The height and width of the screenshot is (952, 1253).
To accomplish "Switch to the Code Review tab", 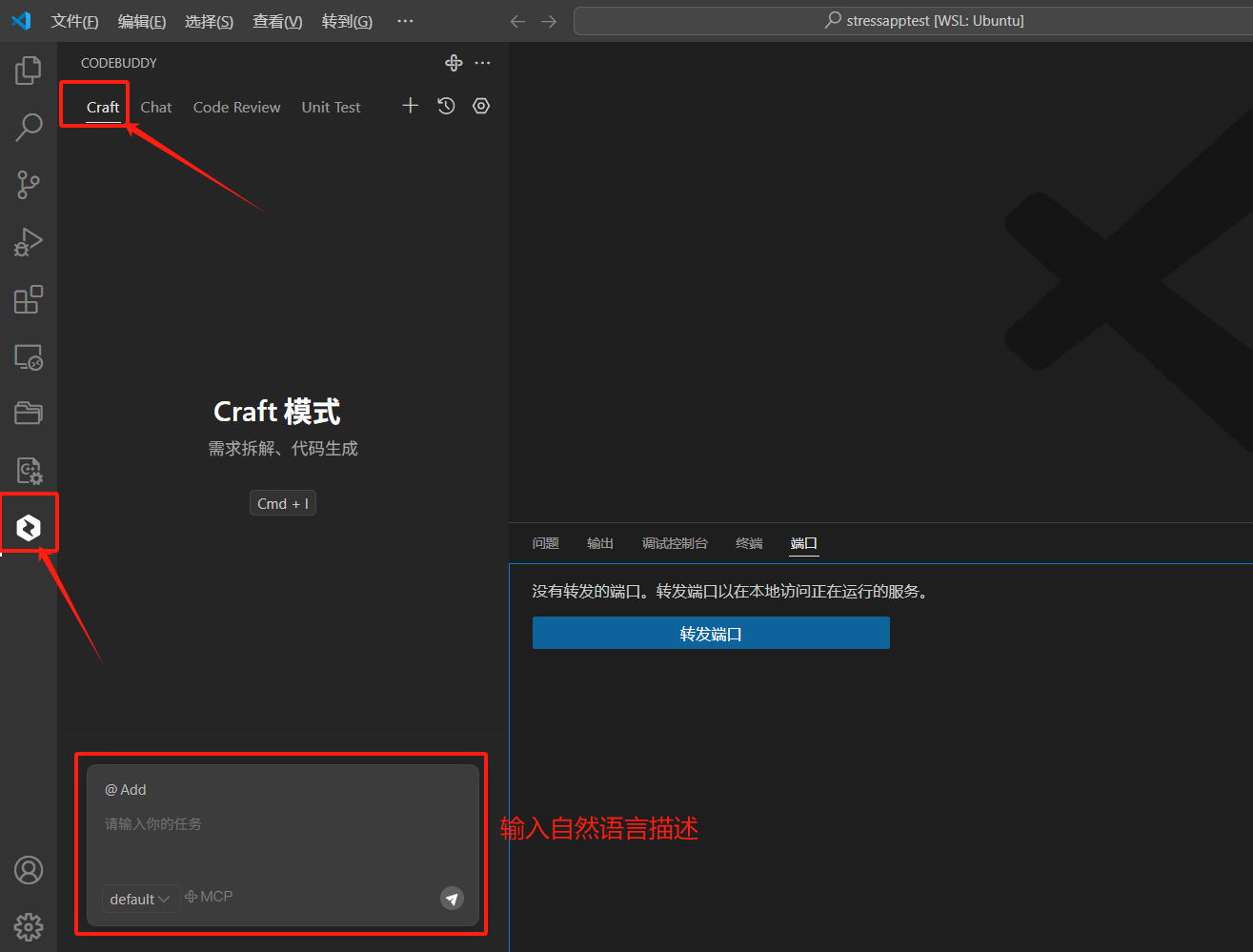I will 237,108.
